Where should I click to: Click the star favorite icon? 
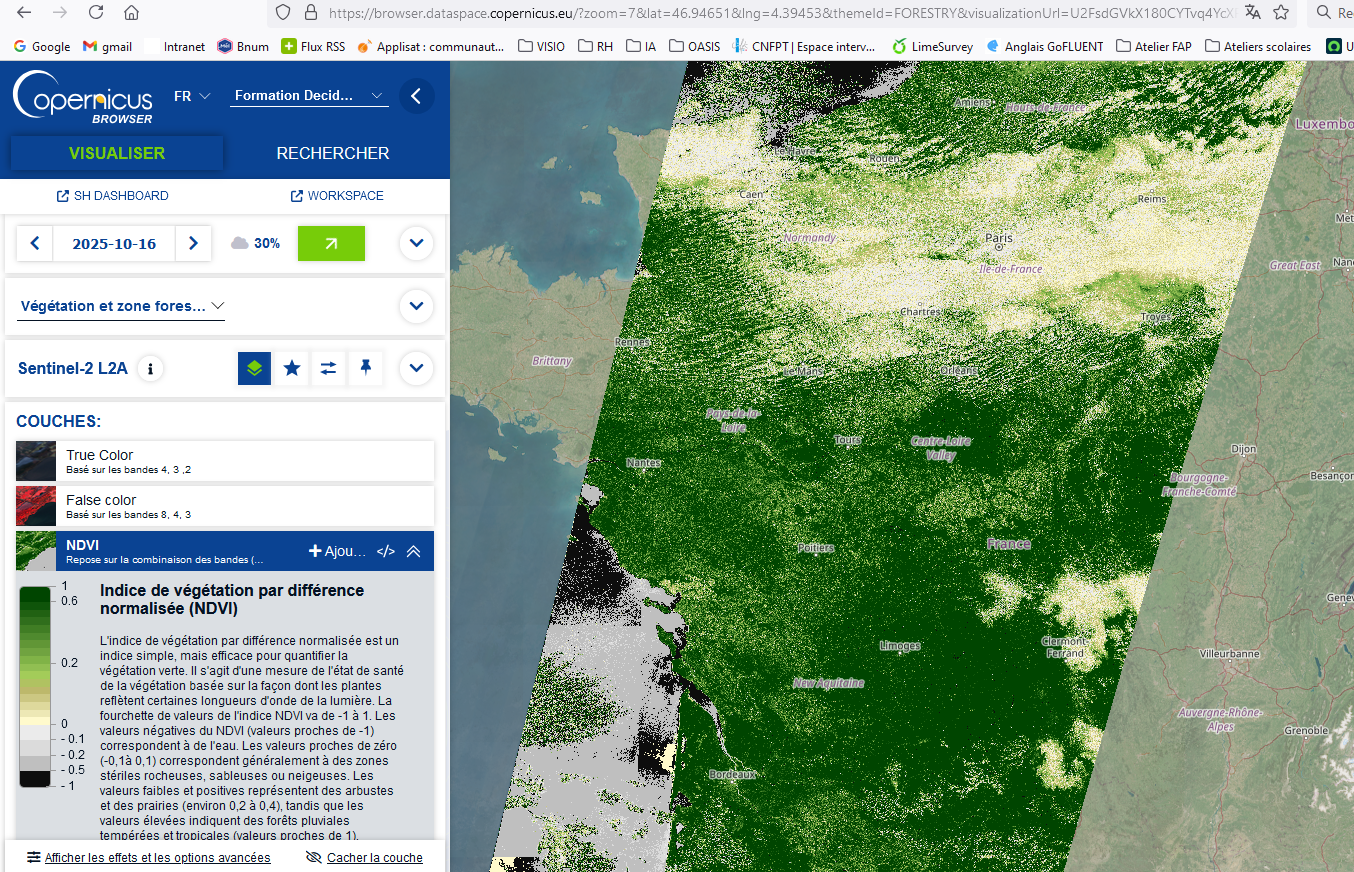291,368
